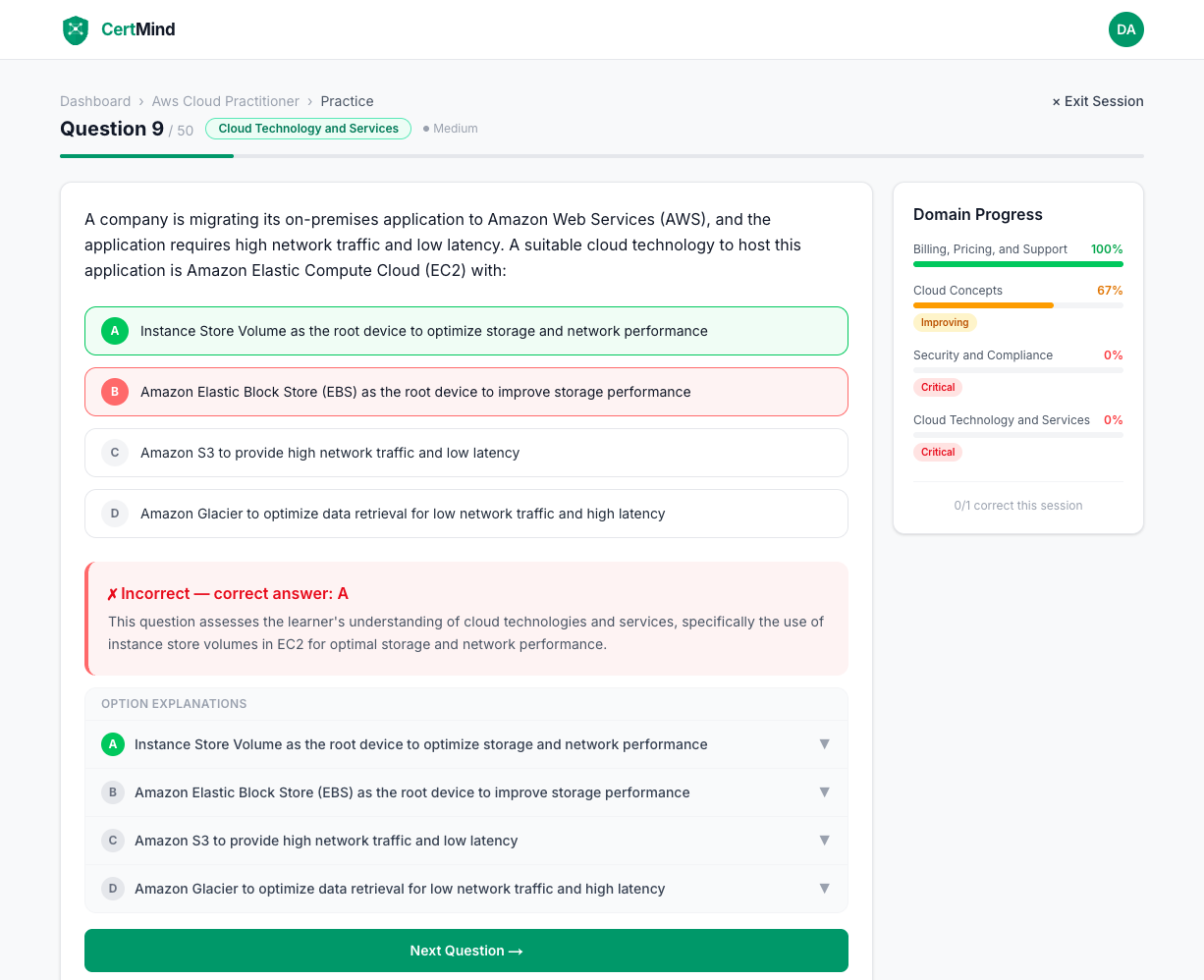1204x980 pixels.
Task: Go to Dashboard breadcrumb
Action: click(x=95, y=101)
